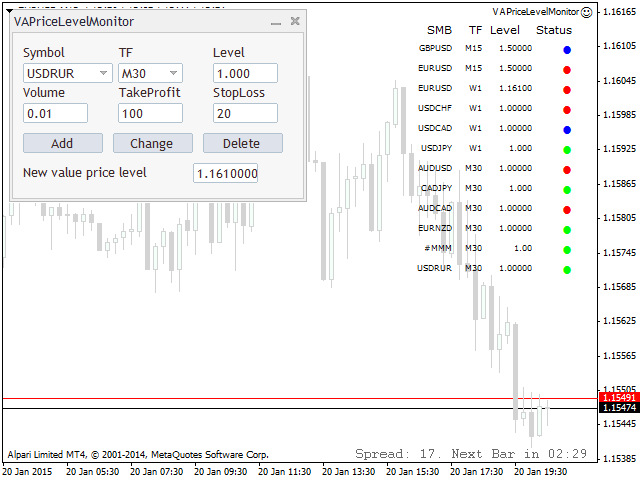640x480 pixels.
Task: Click into the Volume field
Action: pyautogui.click(x=55, y=113)
